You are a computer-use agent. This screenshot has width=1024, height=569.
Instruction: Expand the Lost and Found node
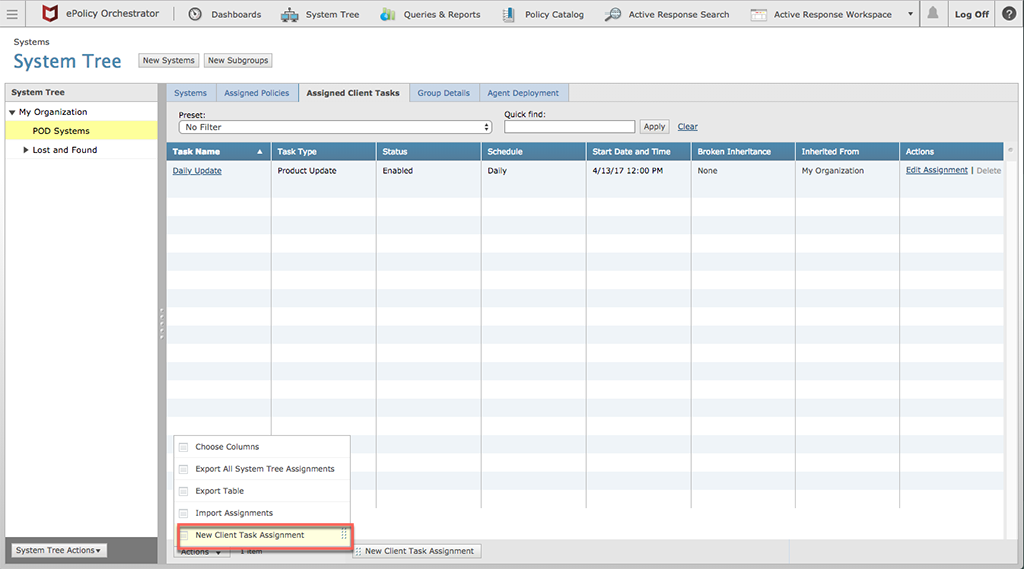(25, 150)
